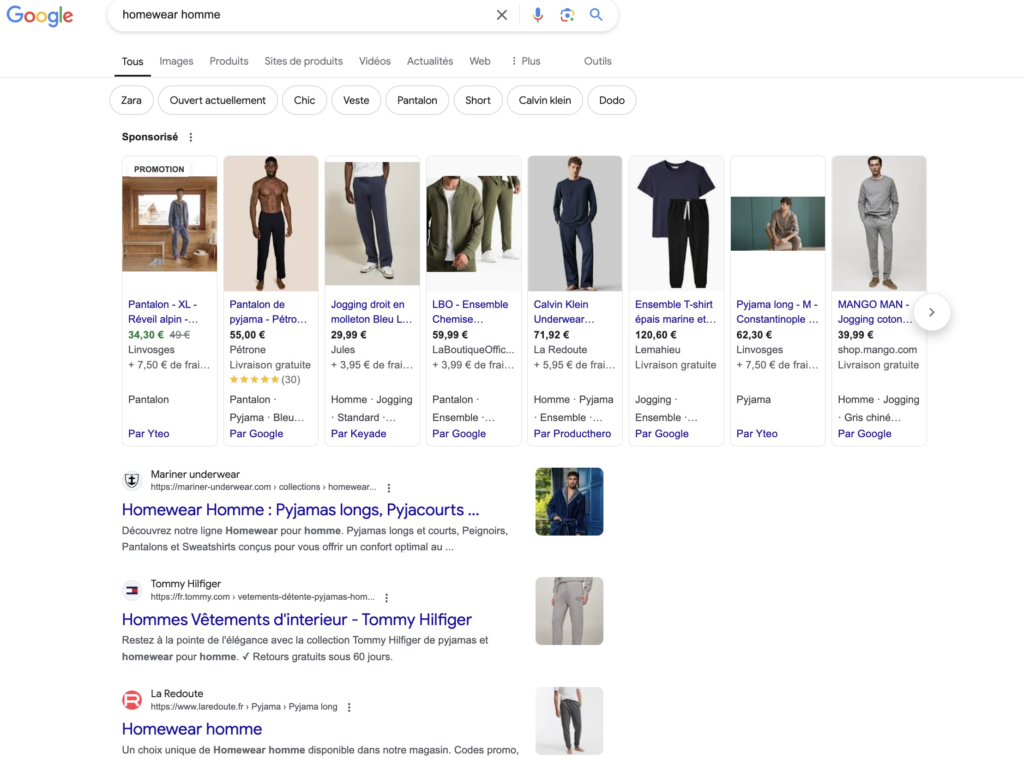Click the Tommy Hilfiger site favicon
This screenshot has height=759, width=1024.
coord(132,590)
